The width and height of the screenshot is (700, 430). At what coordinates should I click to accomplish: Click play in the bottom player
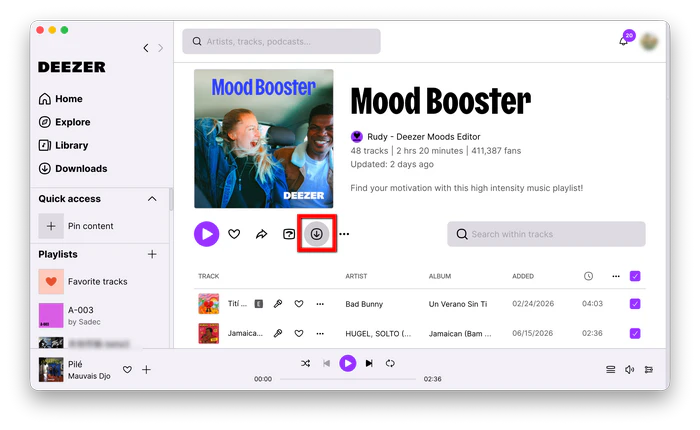point(348,363)
